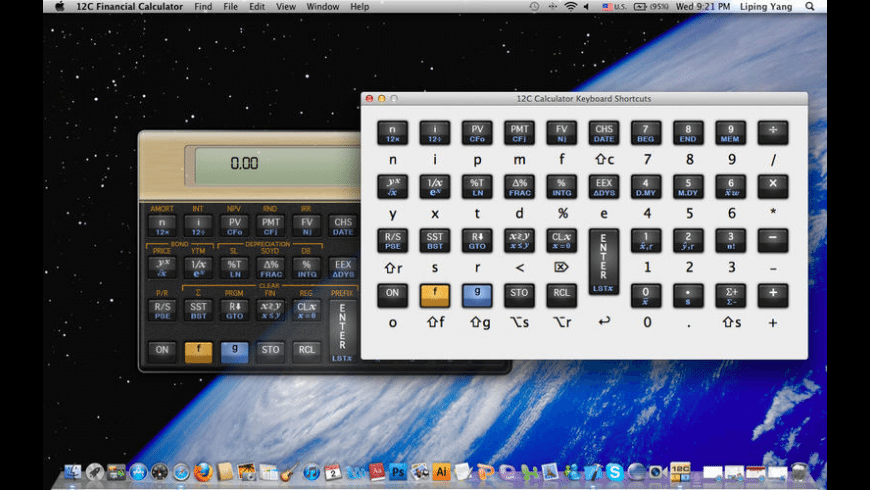Click the PMT key on the calculator
The width and height of the screenshot is (870, 490).
[270, 226]
